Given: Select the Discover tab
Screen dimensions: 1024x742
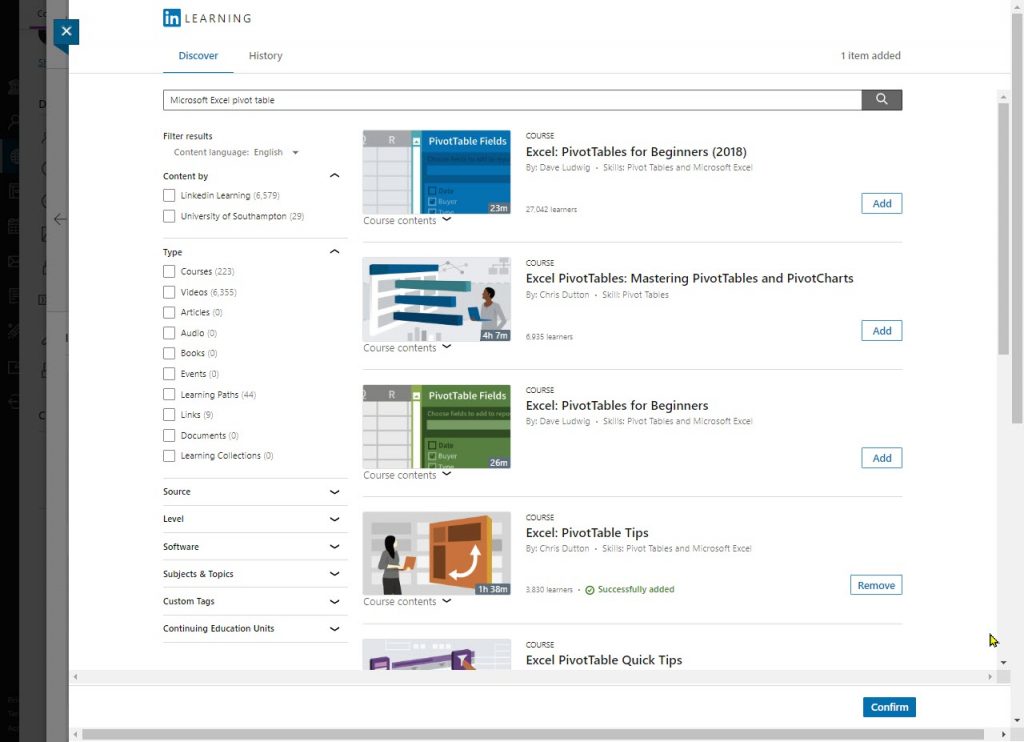Looking at the screenshot, I should (x=197, y=55).
